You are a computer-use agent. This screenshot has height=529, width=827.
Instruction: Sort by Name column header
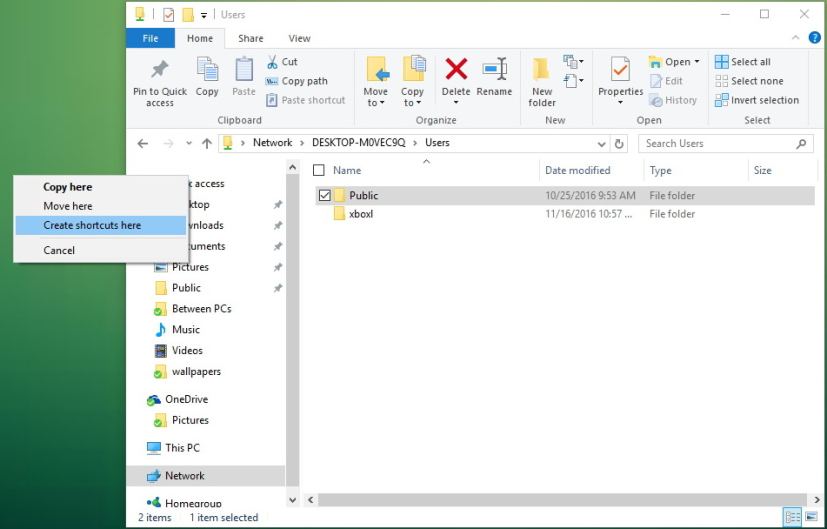347,170
